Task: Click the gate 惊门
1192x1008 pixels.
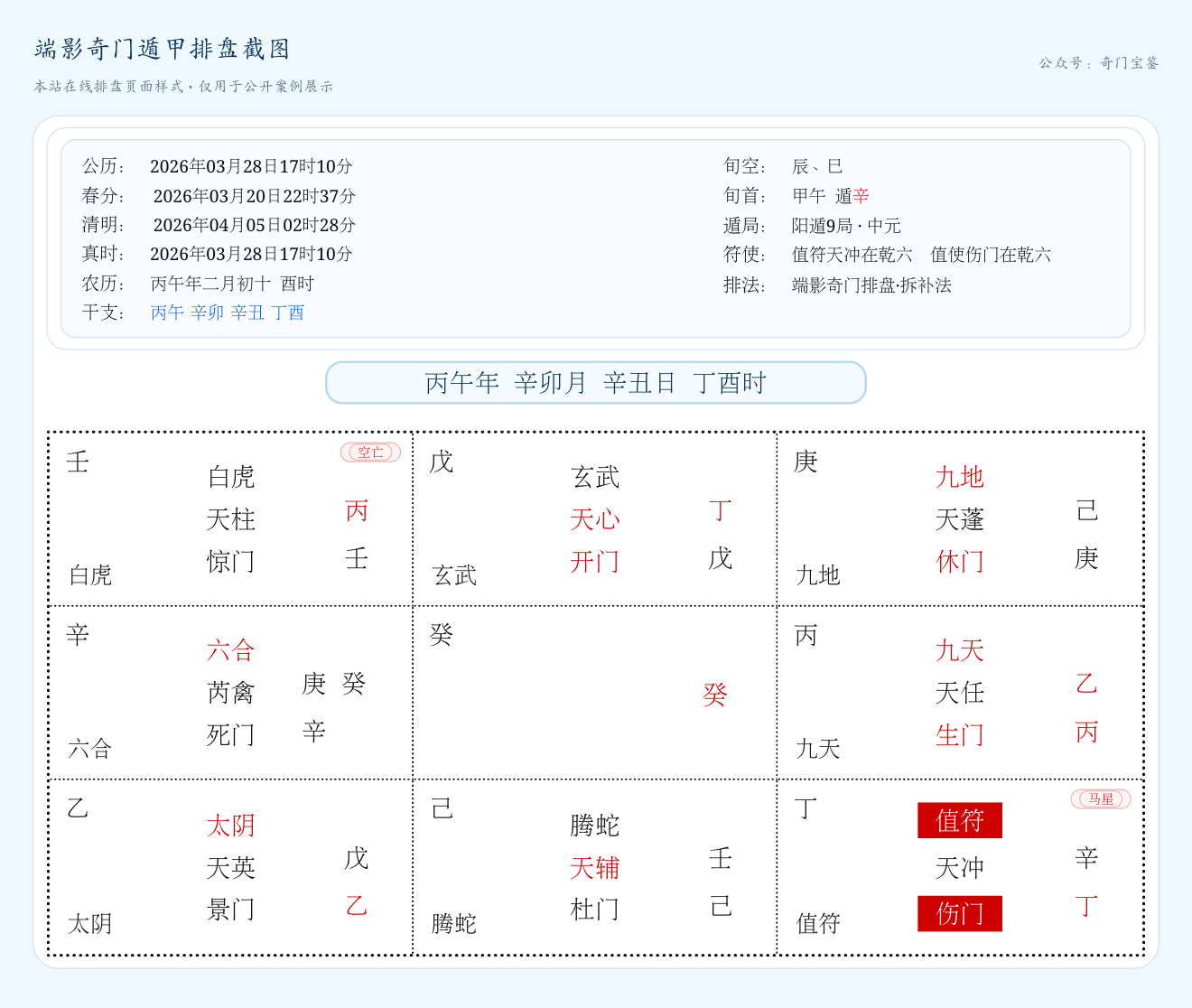Action: [x=231, y=562]
